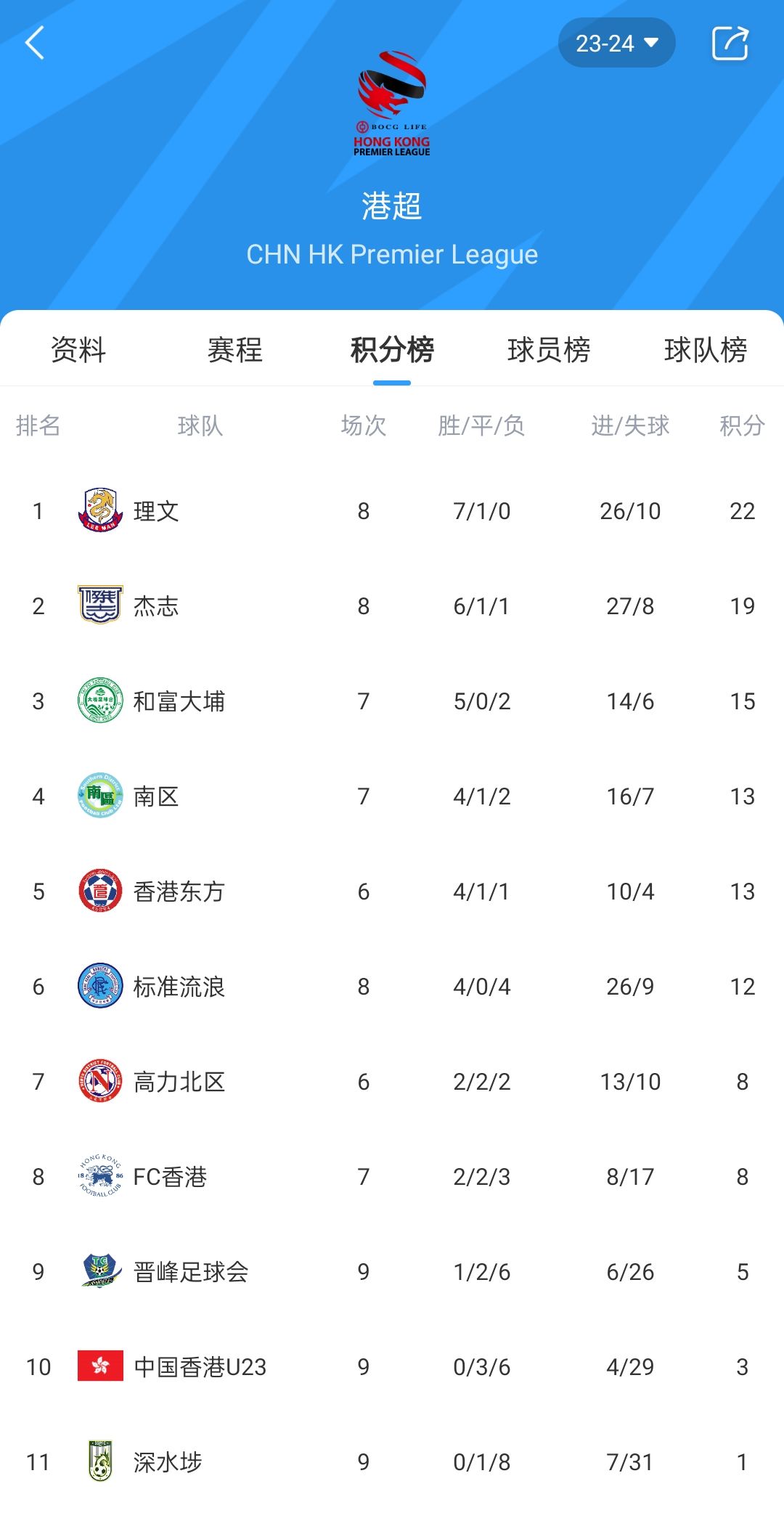Open the 晋峰足球会 team name link
The image size is (784, 1513).
pos(191,1272)
